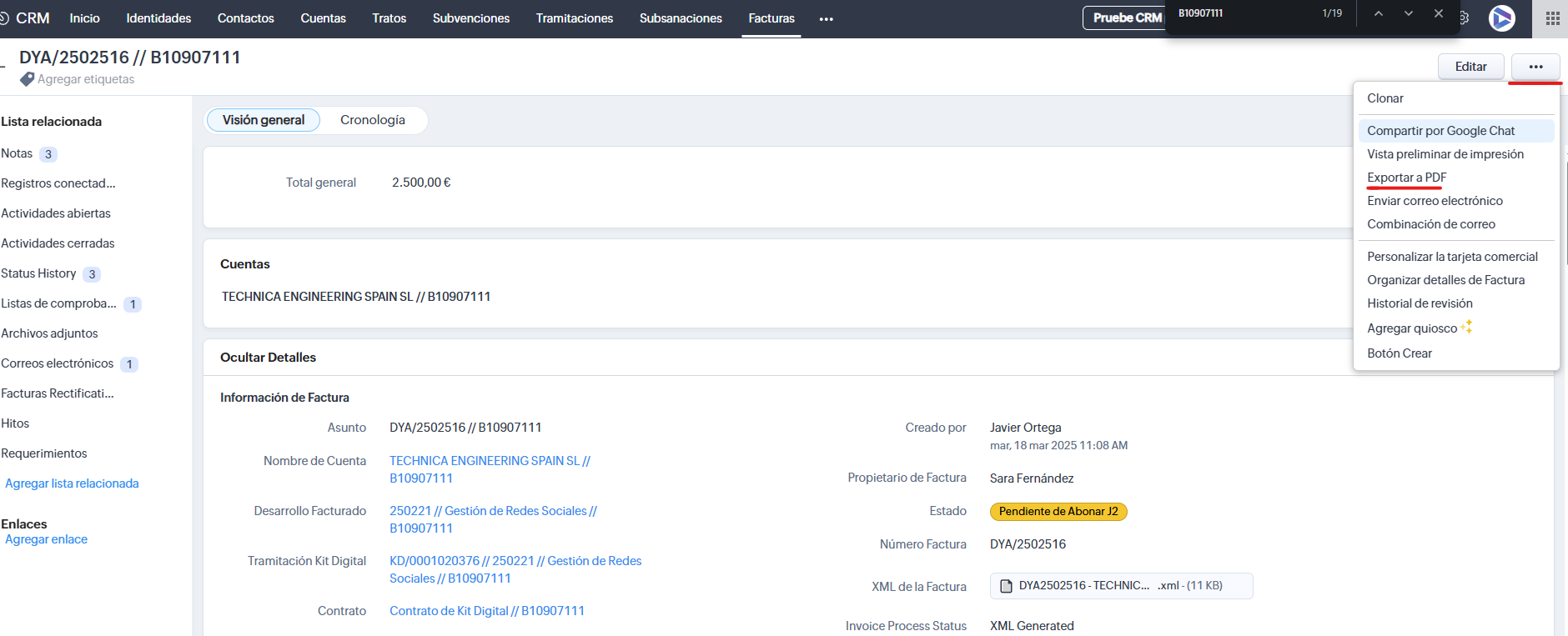
Task: Go to next find match arrow
Action: click(x=1409, y=13)
